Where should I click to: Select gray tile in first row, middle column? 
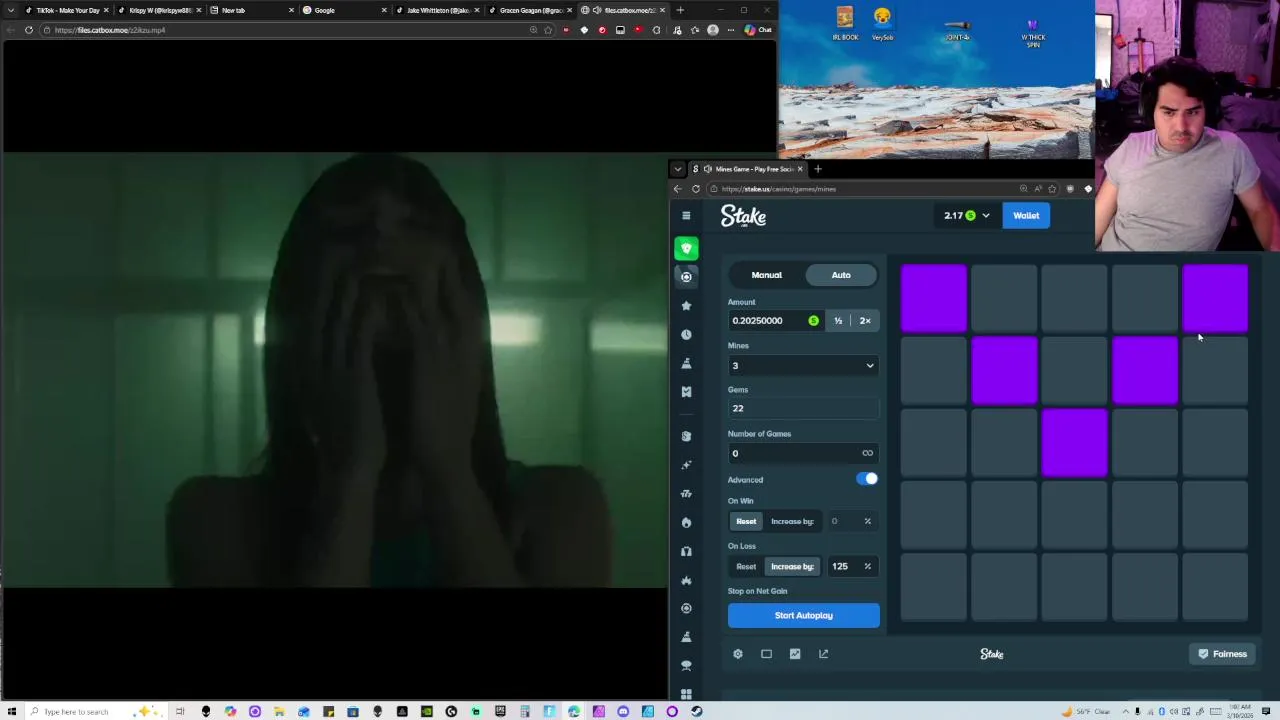pyautogui.click(x=1075, y=298)
